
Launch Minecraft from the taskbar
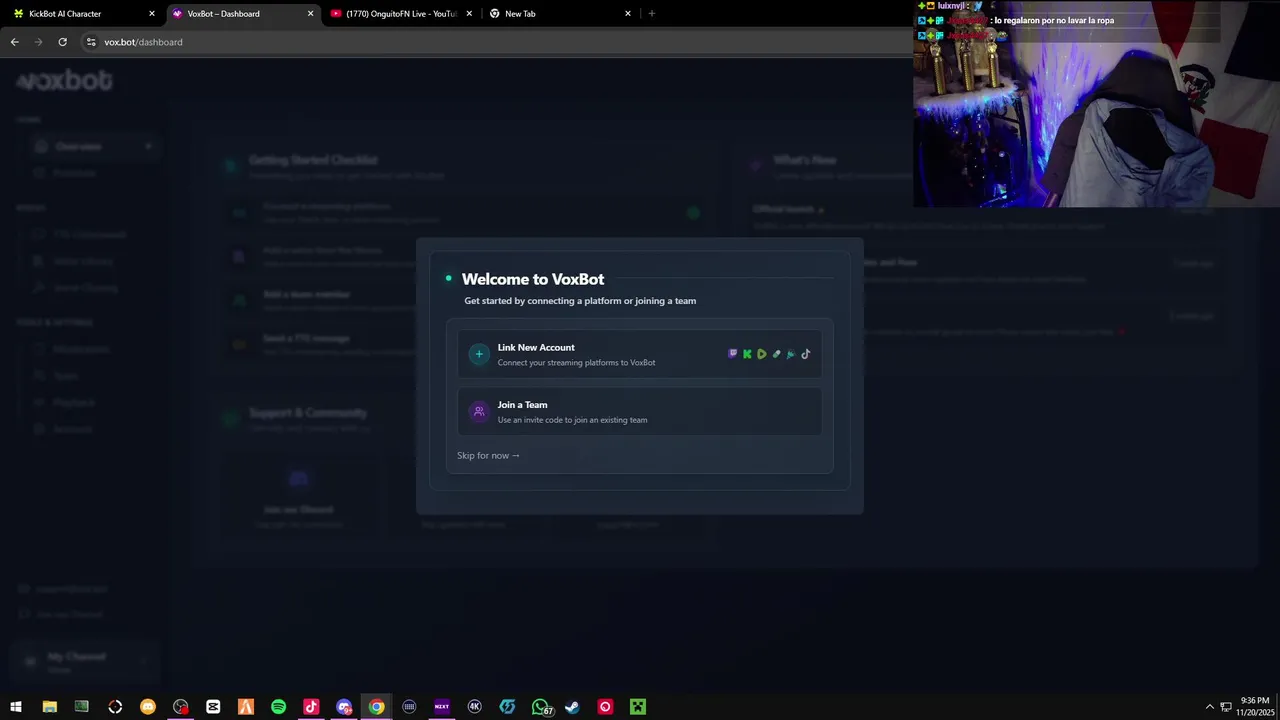[638, 707]
